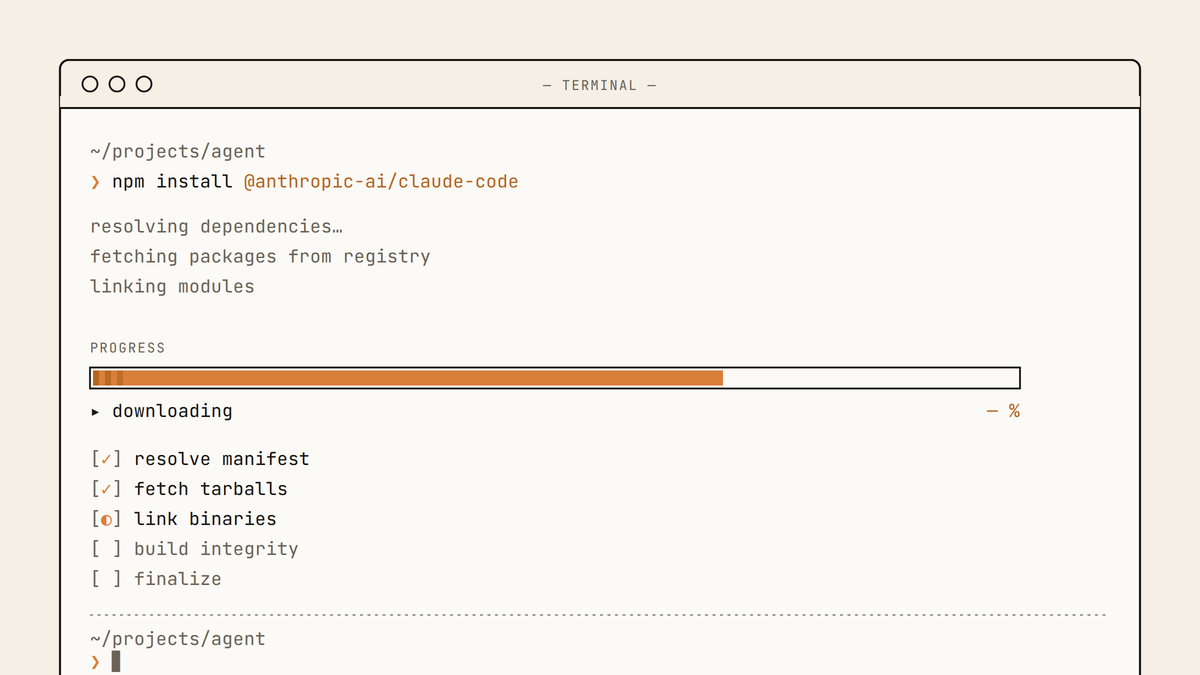The height and width of the screenshot is (675, 1200).
Task: Click the 'fetch tarballs' step label
Action: 211,489
